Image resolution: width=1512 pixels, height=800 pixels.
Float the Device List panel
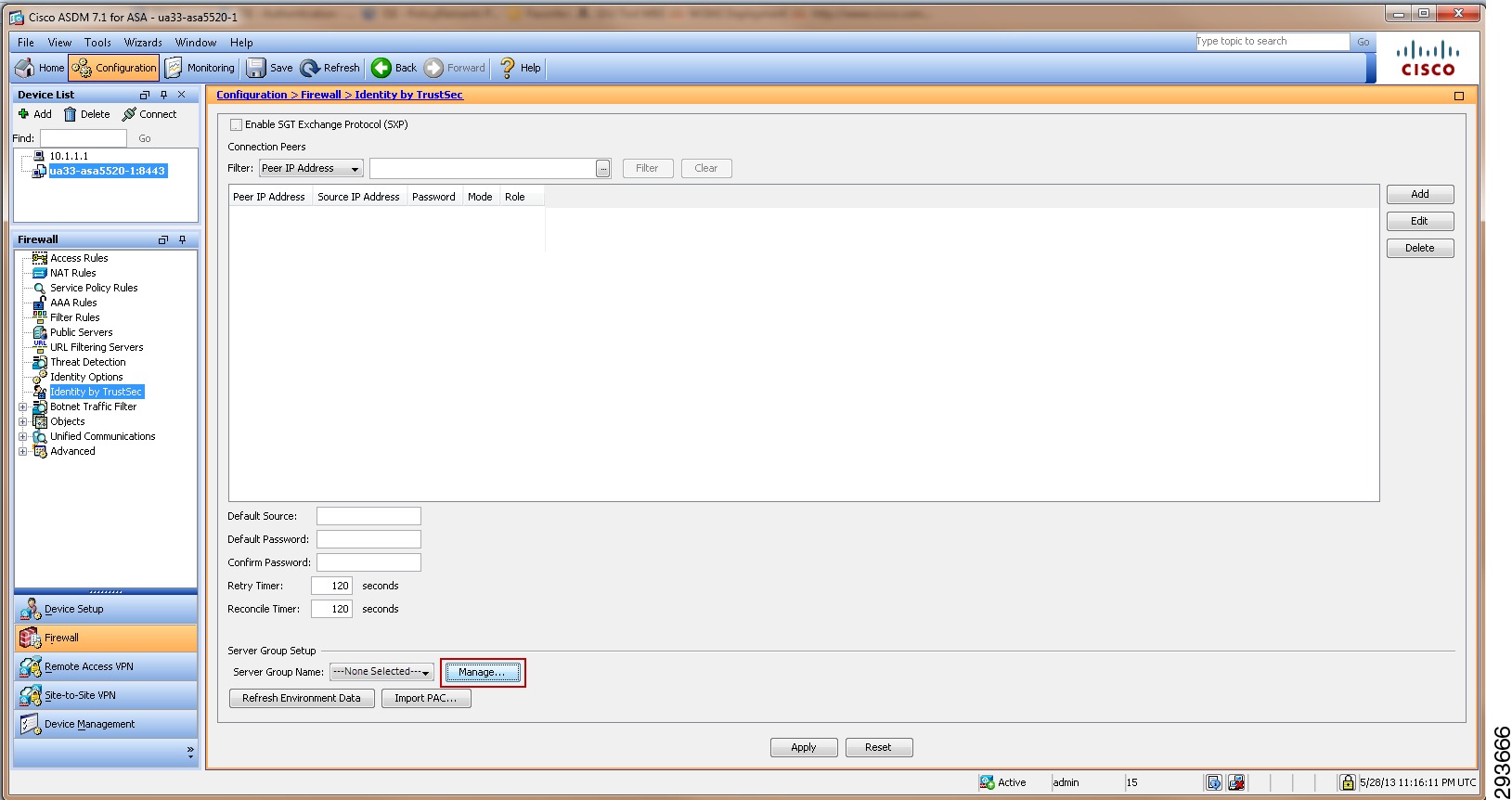pos(144,95)
